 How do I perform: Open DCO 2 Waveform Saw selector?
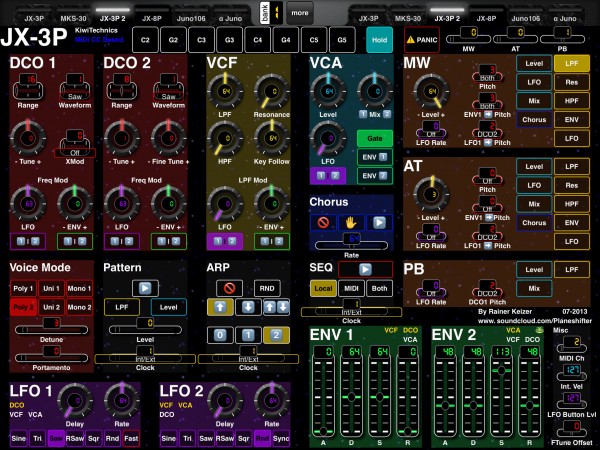[x=169, y=87]
